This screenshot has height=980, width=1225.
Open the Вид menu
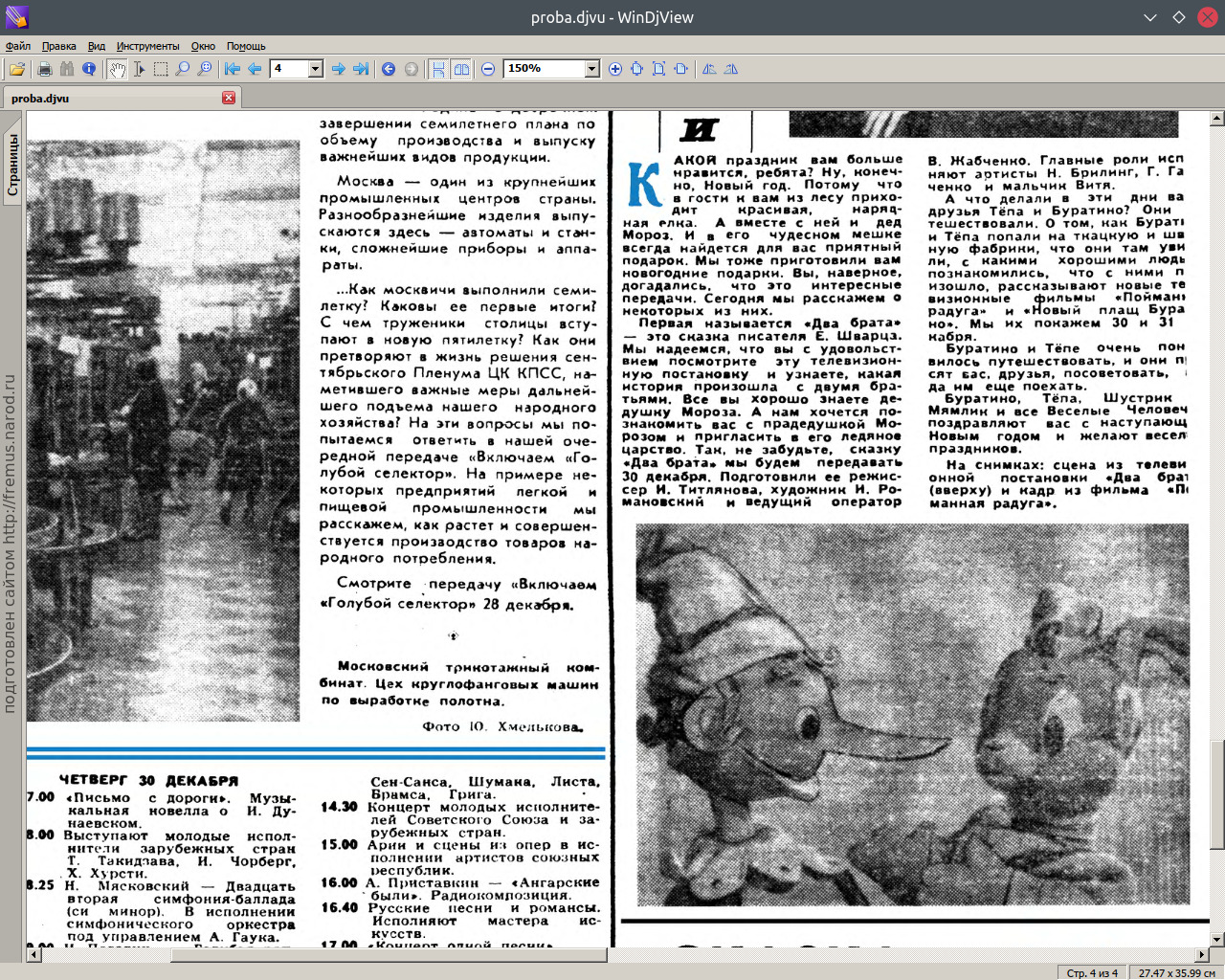click(97, 46)
